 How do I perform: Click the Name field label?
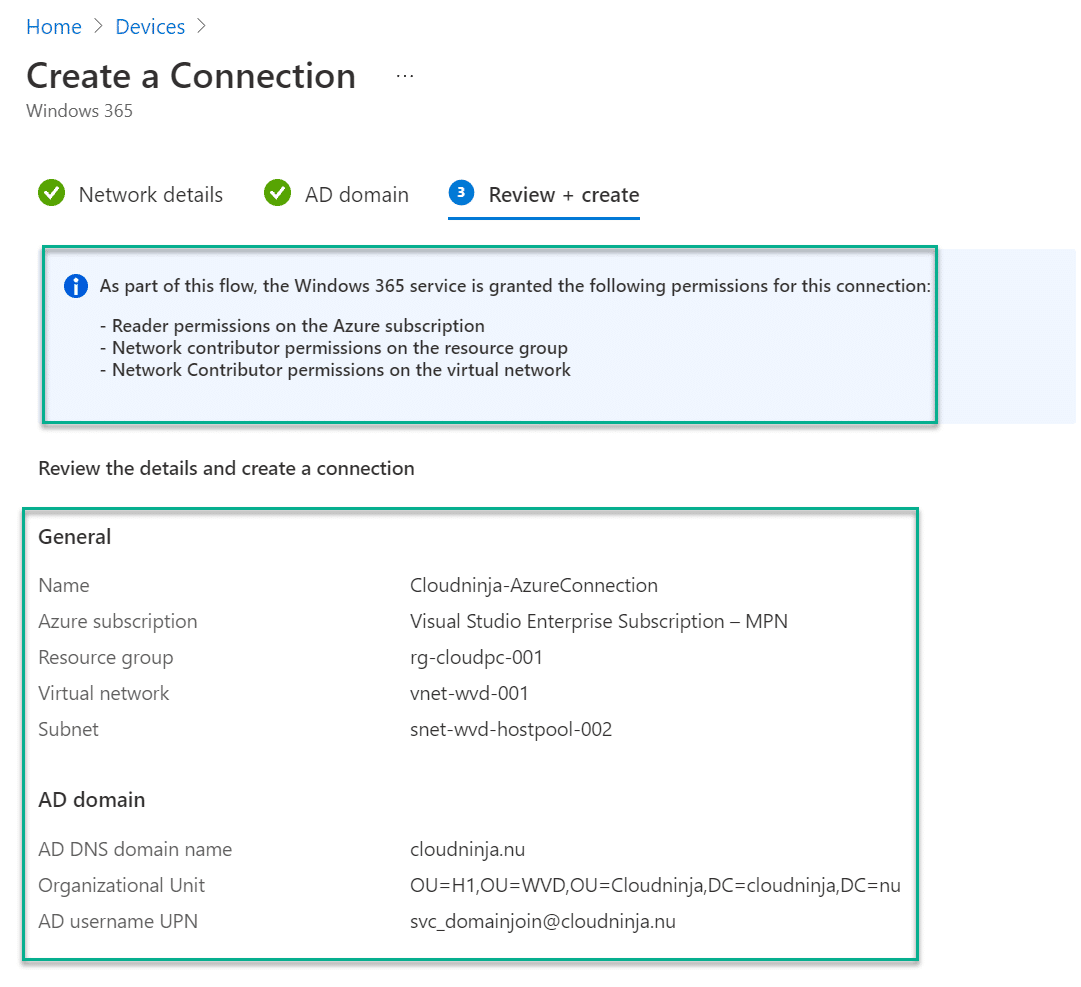(x=64, y=585)
